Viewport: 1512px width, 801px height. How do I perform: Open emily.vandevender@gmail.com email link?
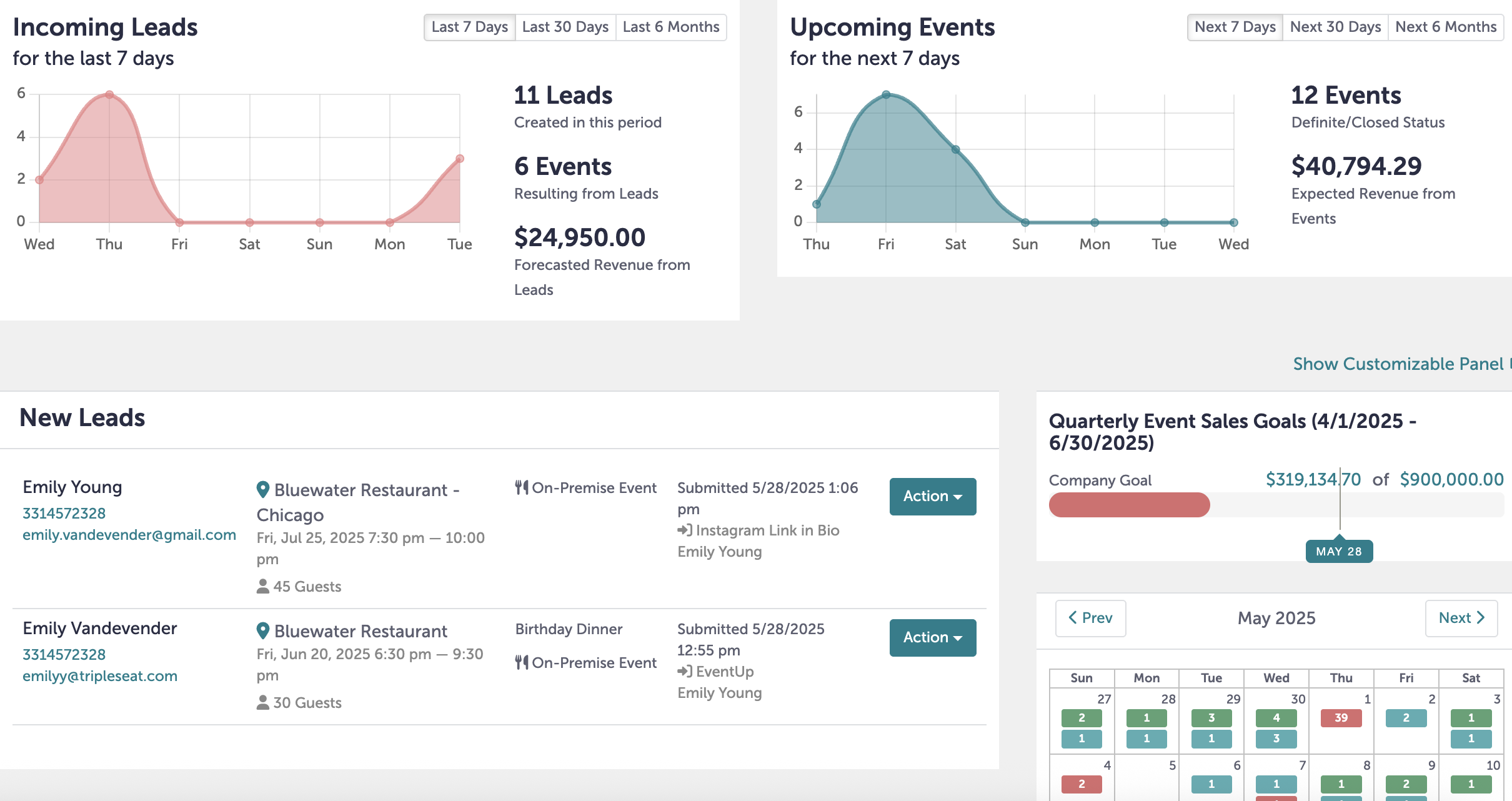[x=129, y=535]
